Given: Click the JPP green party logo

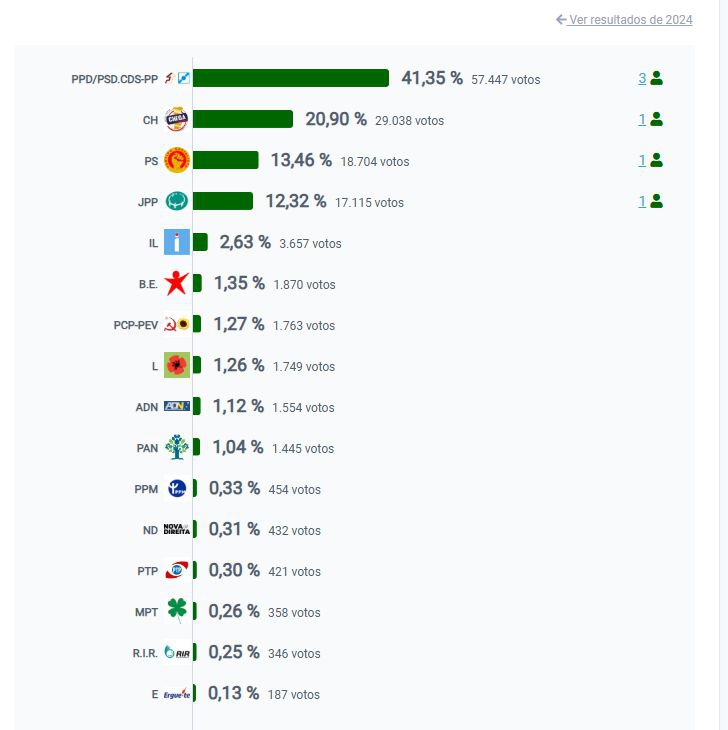Looking at the screenshot, I should coord(177,201).
